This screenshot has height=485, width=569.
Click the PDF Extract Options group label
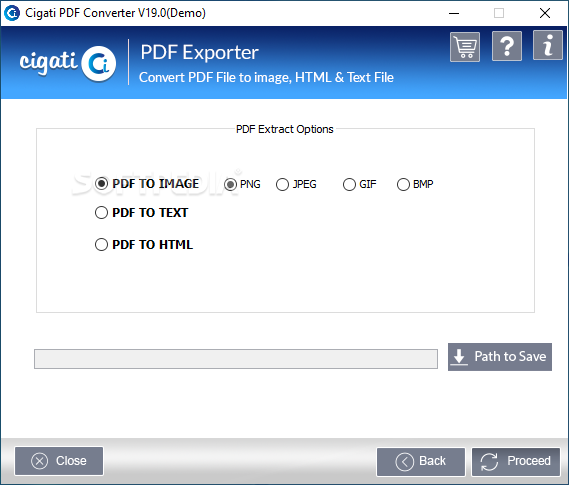point(284,129)
